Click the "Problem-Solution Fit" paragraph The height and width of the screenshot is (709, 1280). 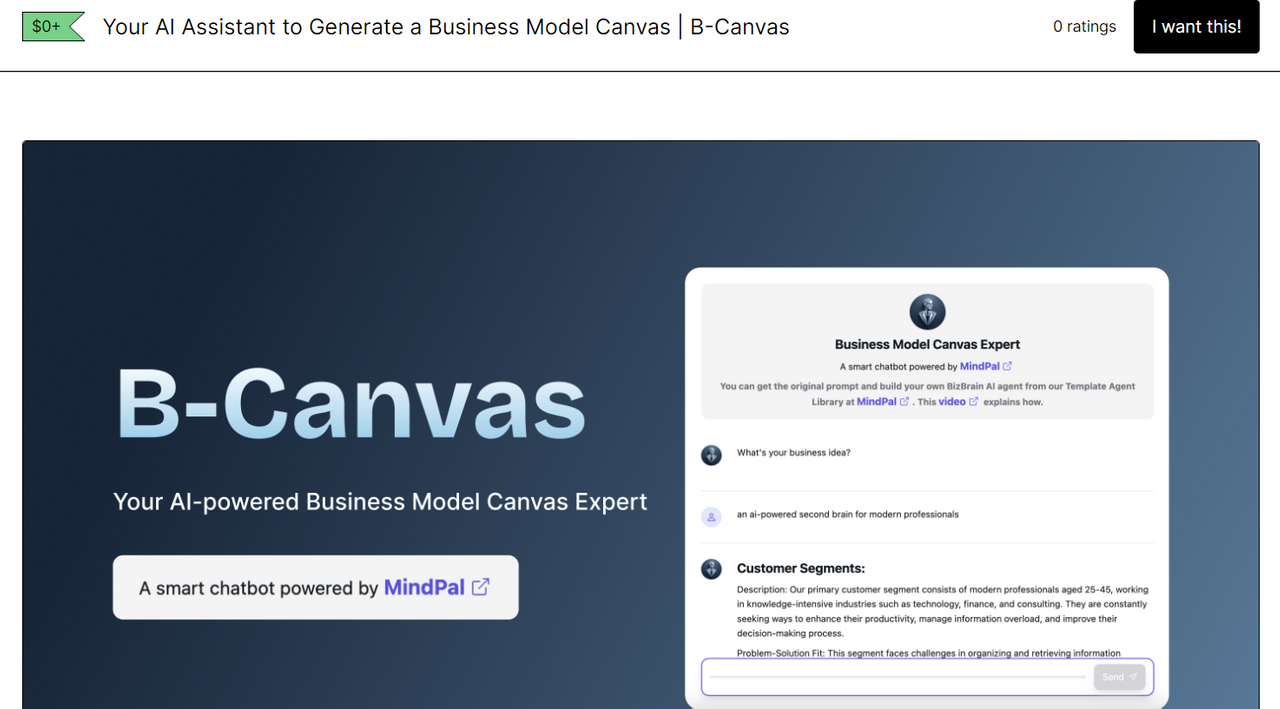[x=929, y=653]
